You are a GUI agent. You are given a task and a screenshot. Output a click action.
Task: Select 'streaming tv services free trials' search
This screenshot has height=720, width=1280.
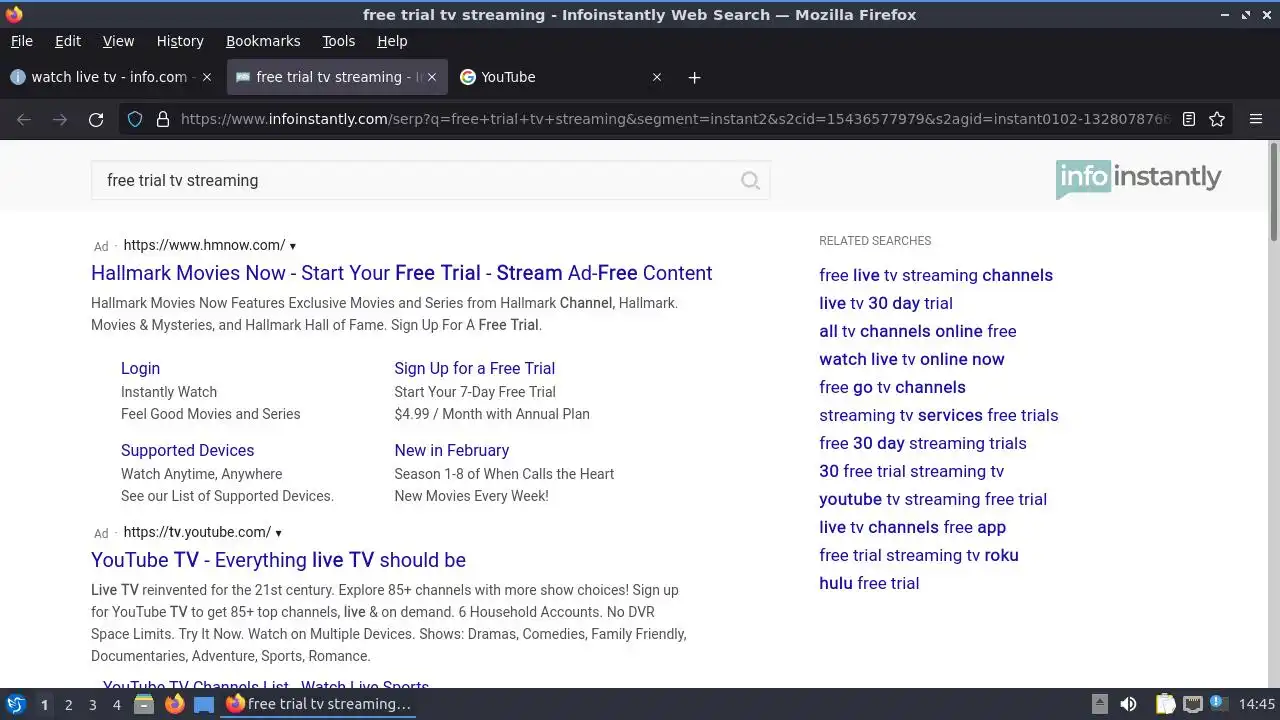click(x=938, y=415)
